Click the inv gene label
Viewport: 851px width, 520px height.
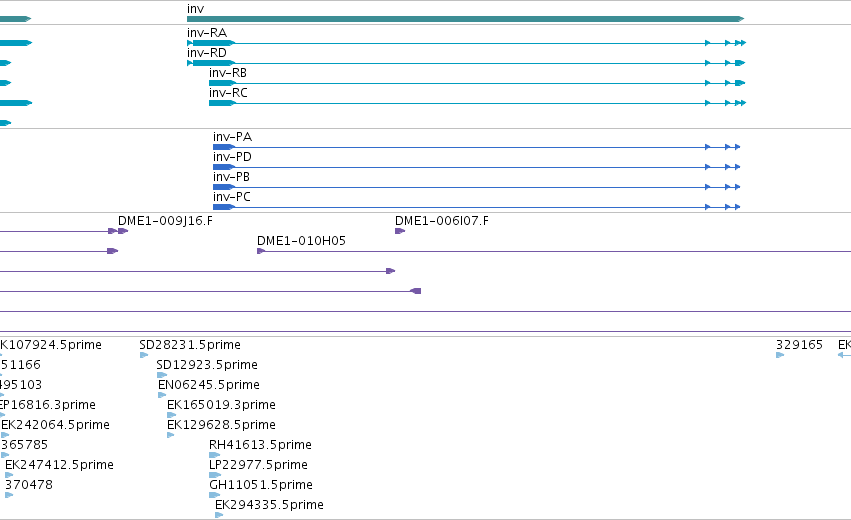point(195,9)
